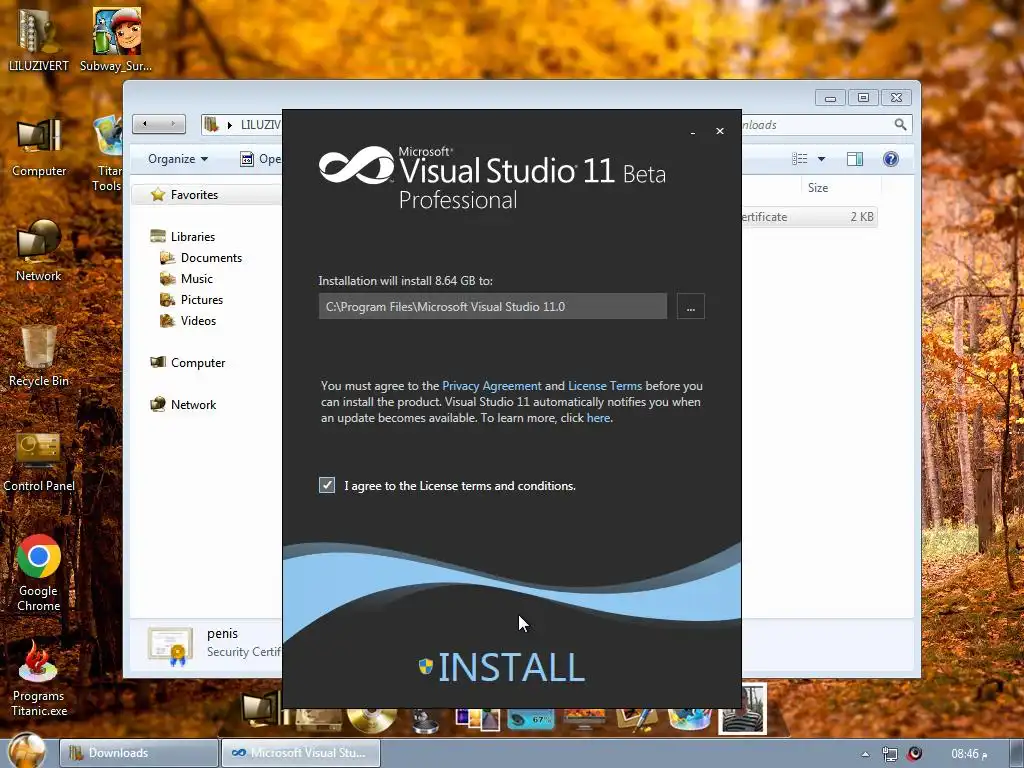This screenshot has height=768, width=1024.
Task: Expand the address bar arrow before LILUZIV
Action: (230, 124)
